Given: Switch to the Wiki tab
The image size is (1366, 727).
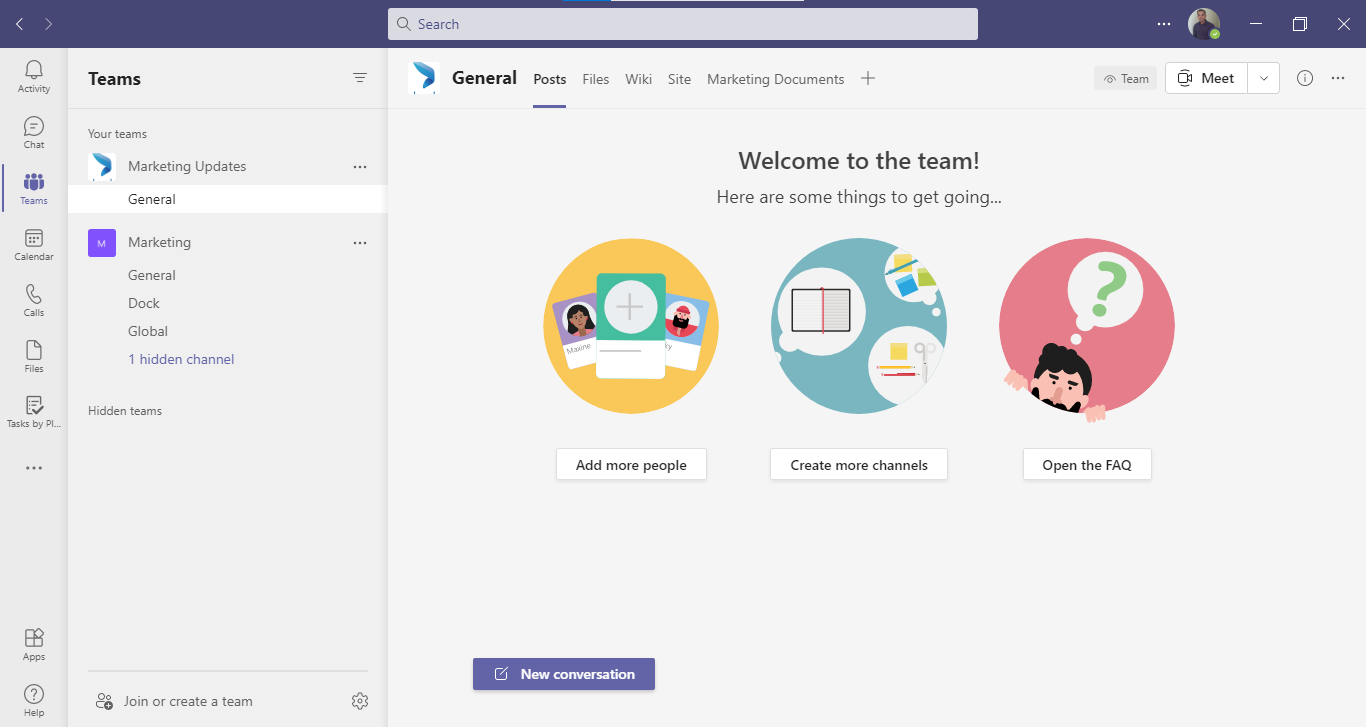Looking at the screenshot, I should click(638, 78).
